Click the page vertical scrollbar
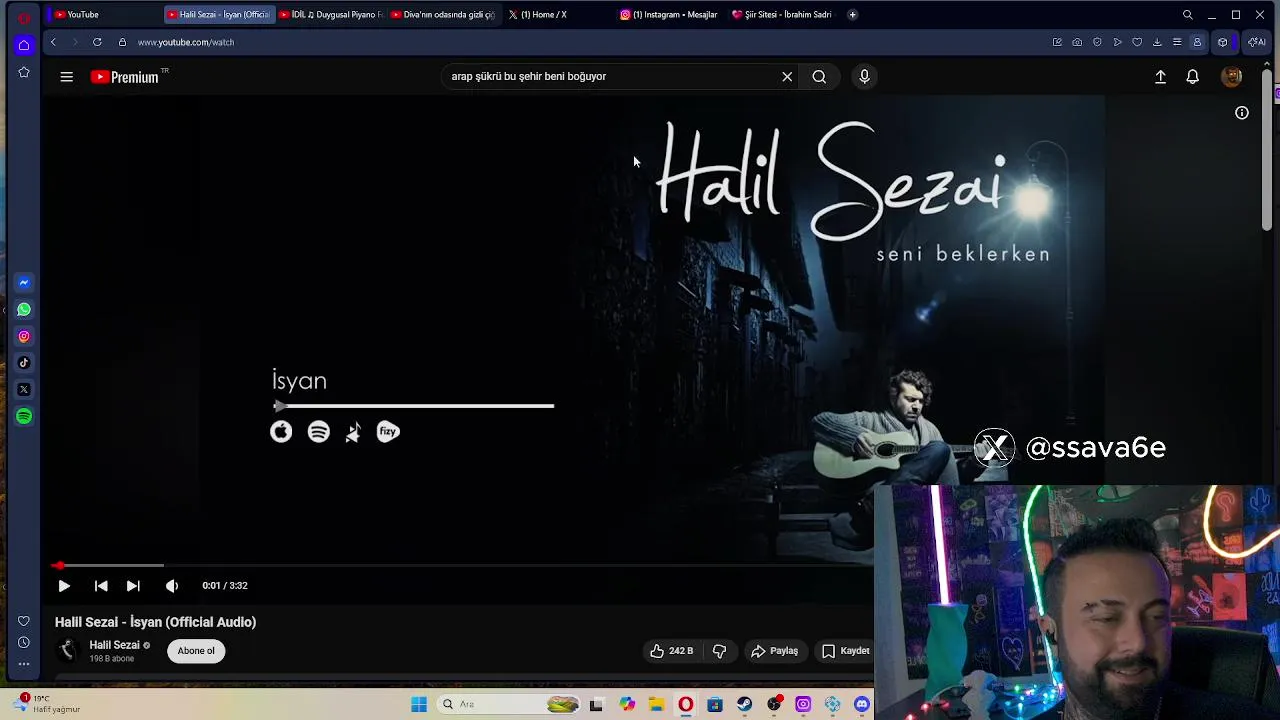Image resolution: width=1280 pixels, height=720 pixels. pos(1267,150)
